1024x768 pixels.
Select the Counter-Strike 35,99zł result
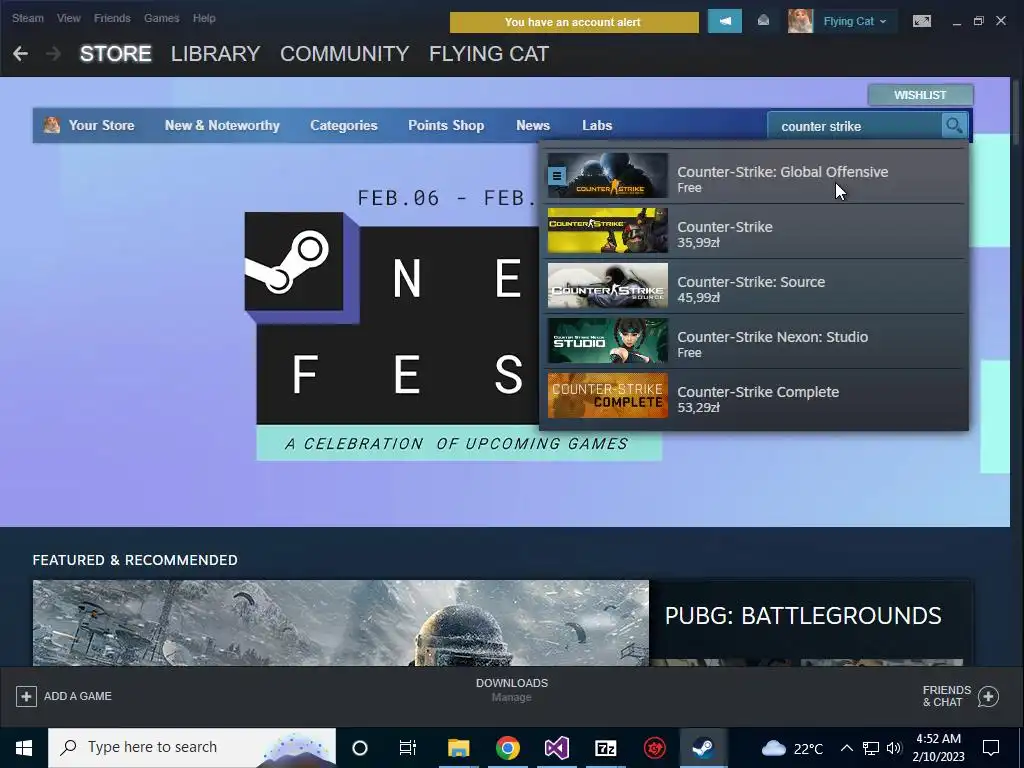click(x=755, y=231)
